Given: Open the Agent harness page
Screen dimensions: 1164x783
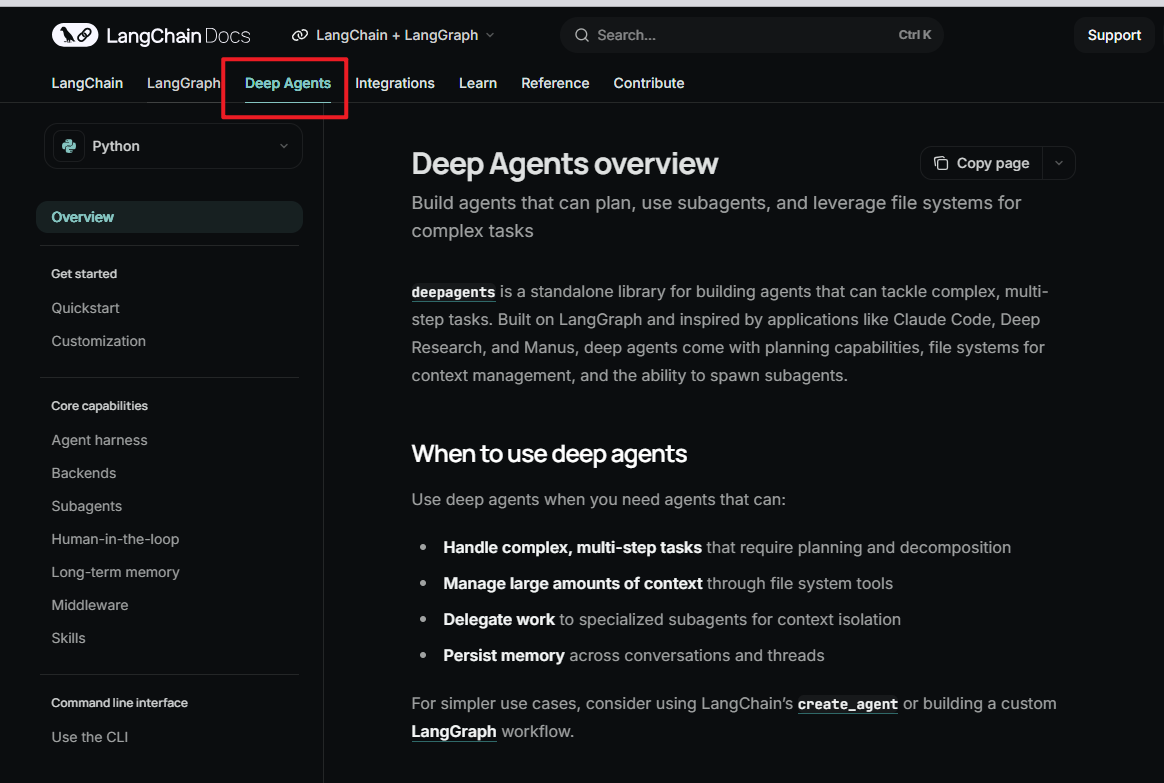Looking at the screenshot, I should click(x=99, y=440).
